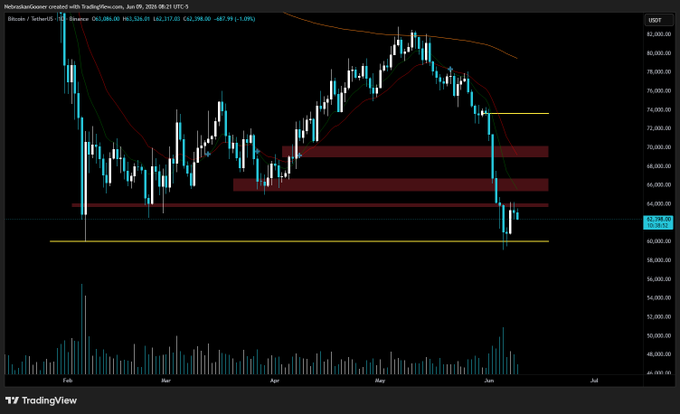Screen dimensions: 680x414
Task: Click the current price label 62,398.00 on the axis
Action: pos(658,222)
